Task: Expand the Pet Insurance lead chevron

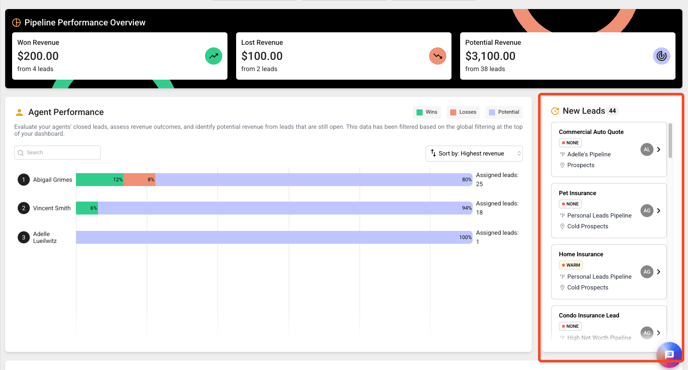Action: click(x=659, y=211)
